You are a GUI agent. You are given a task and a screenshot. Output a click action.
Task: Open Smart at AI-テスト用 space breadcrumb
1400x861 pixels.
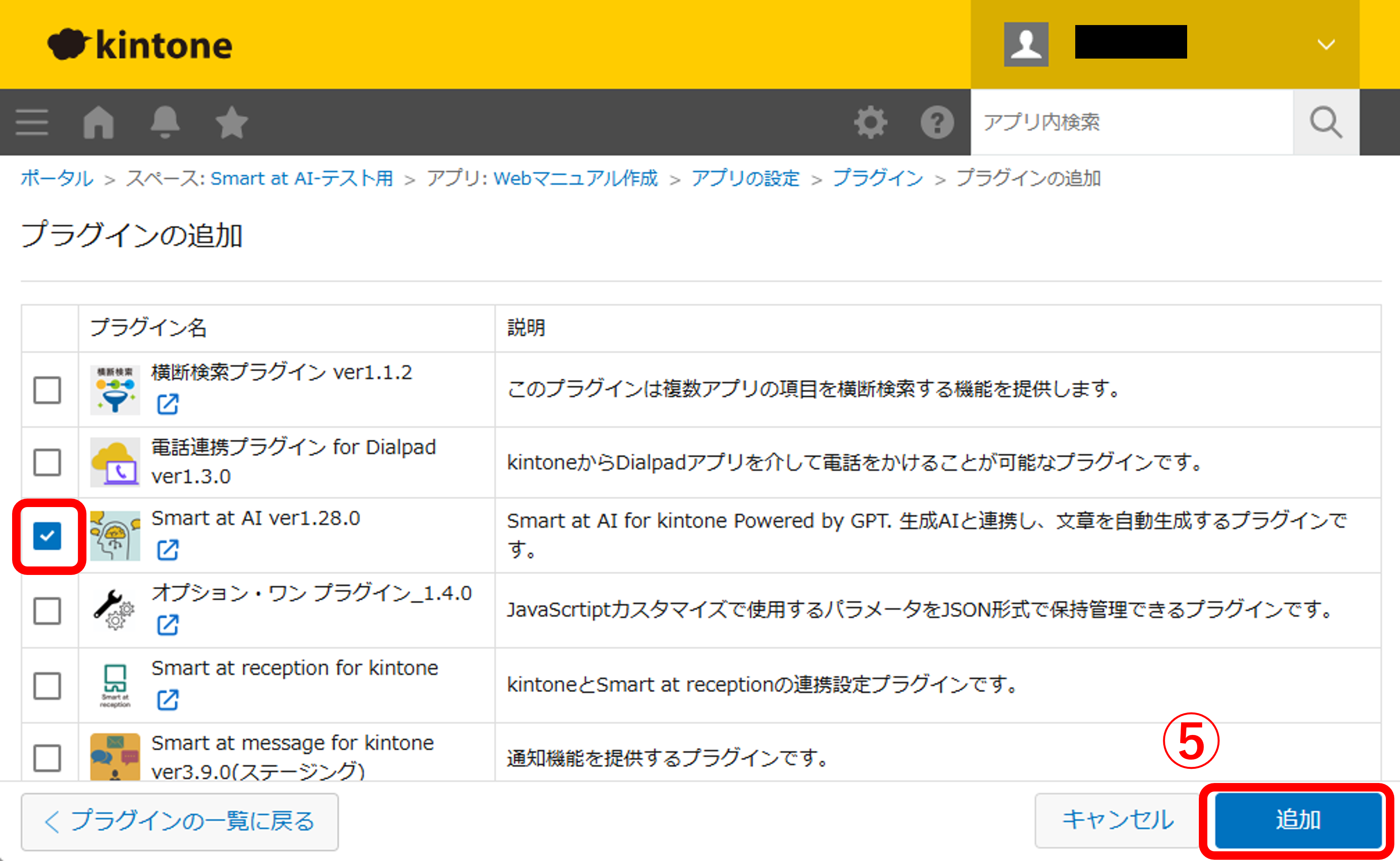pyautogui.click(x=302, y=178)
